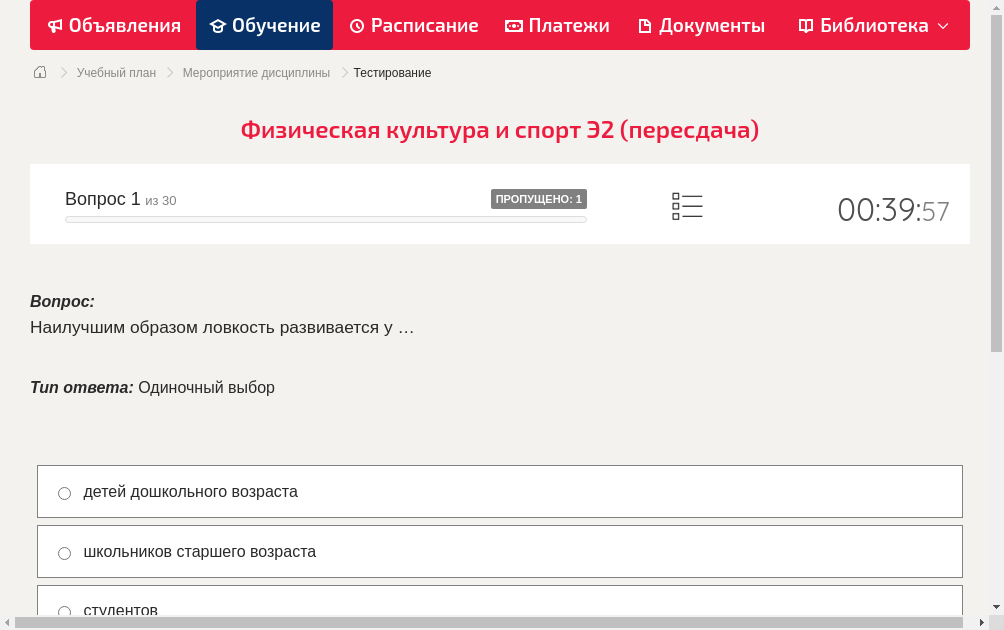Follow the Учебный план breadcrumb link
This screenshot has width=1004, height=630.
pyautogui.click(x=115, y=72)
